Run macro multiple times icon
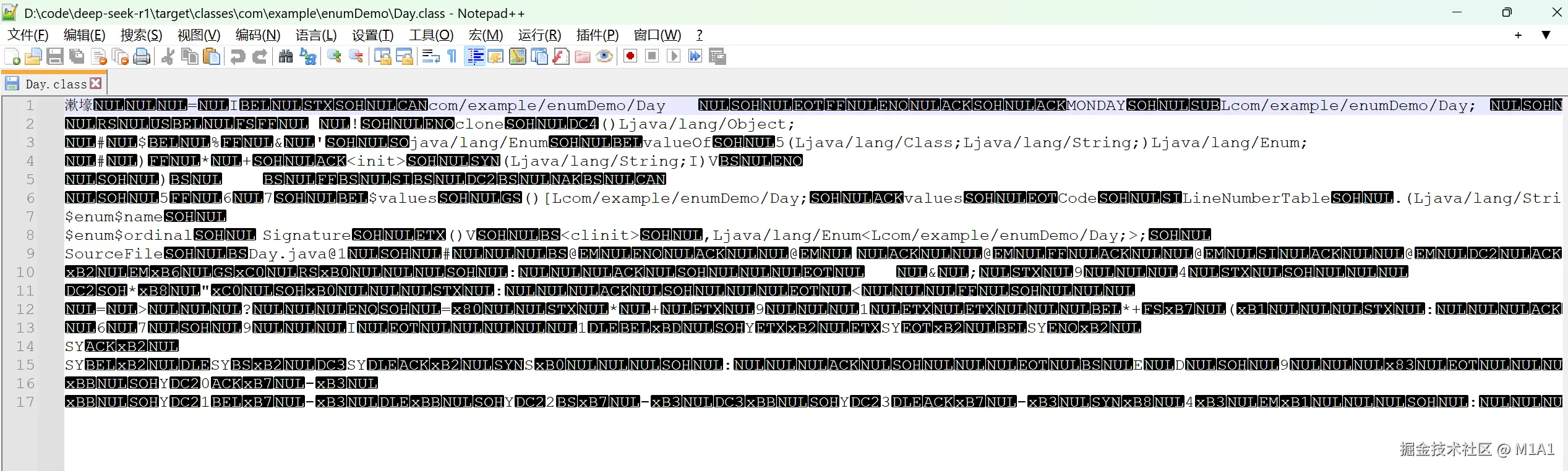1568x471 pixels. [x=695, y=57]
